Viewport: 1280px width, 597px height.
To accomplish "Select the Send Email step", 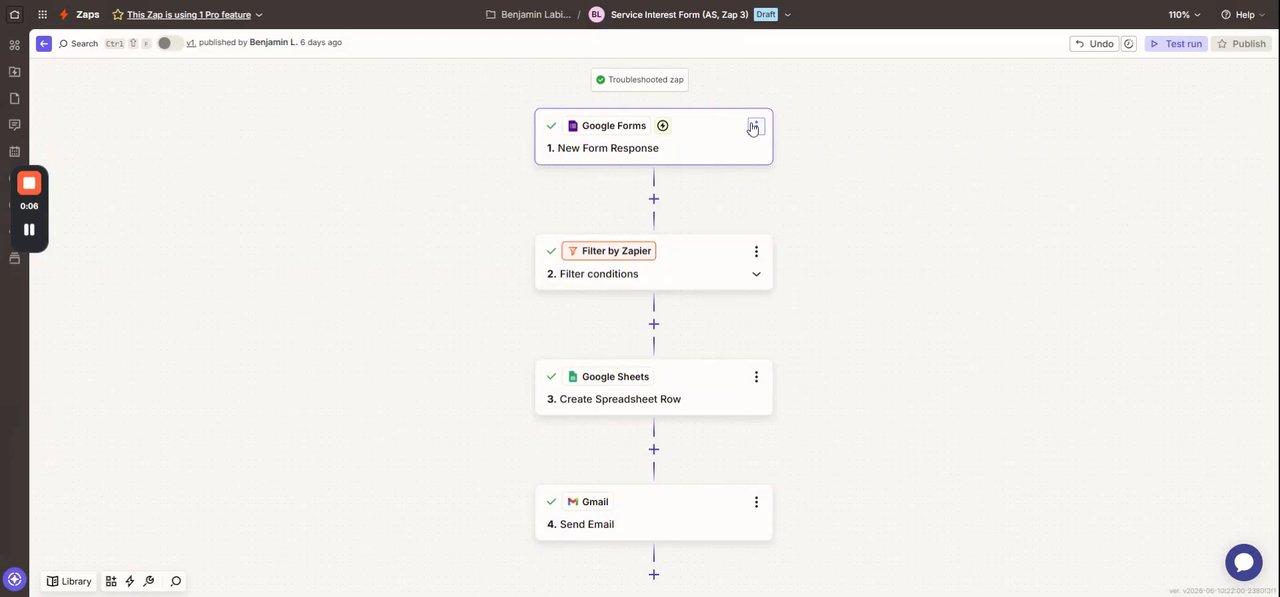I will [x=654, y=512].
